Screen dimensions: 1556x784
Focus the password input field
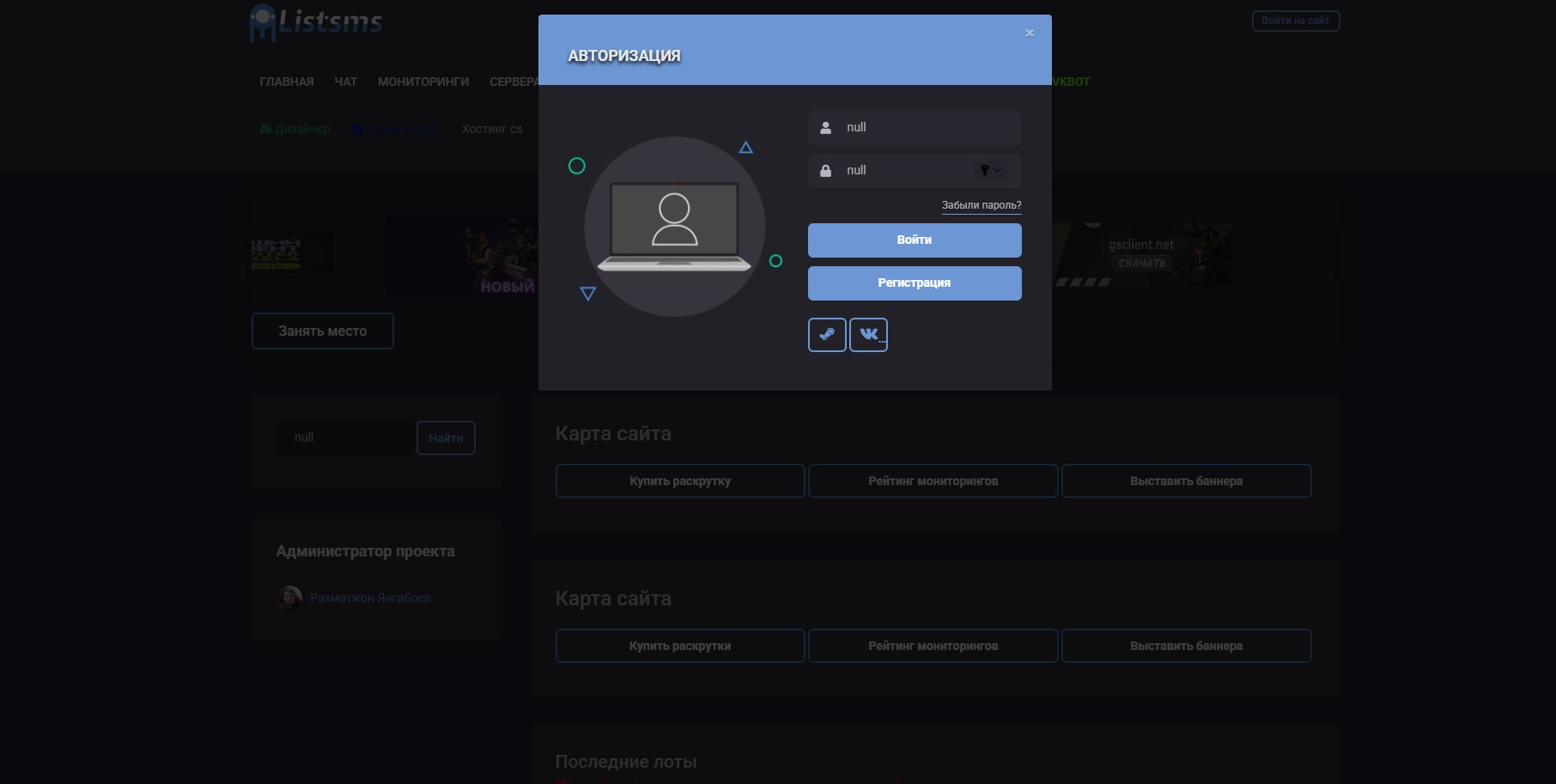(906, 171)
